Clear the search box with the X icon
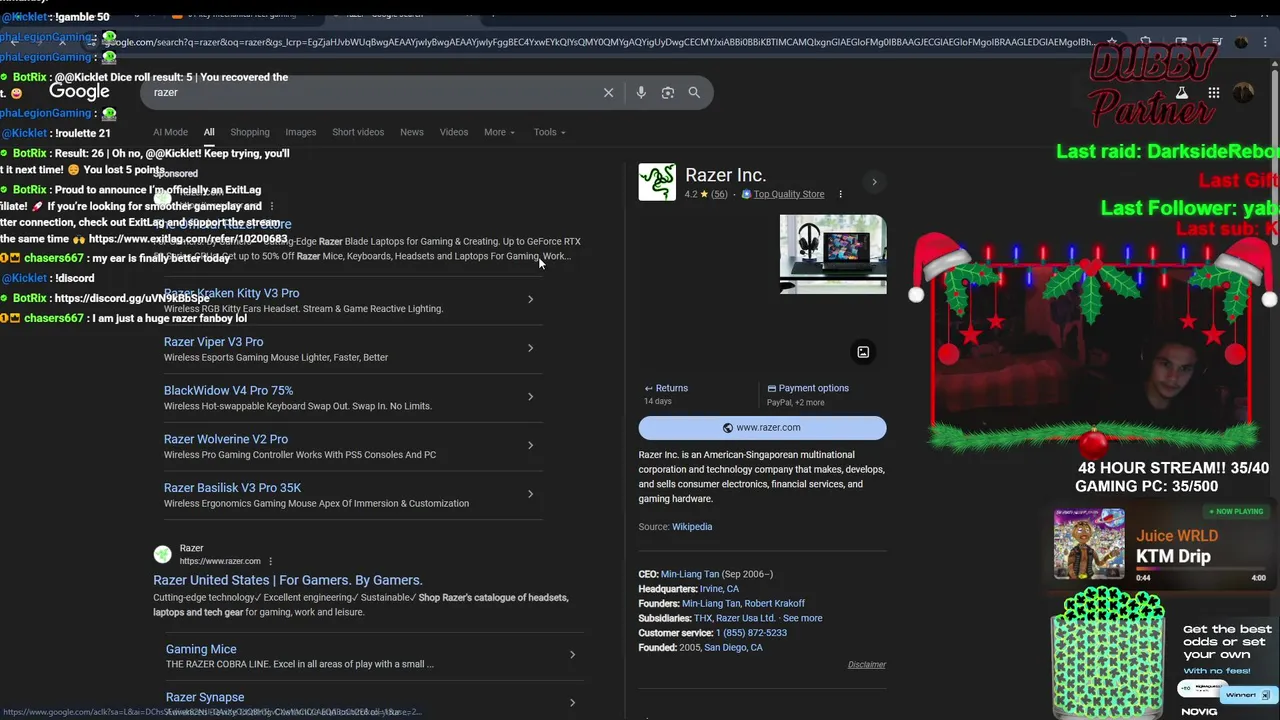This screenshot has height=720, width=1280. (x=608, y=92)
